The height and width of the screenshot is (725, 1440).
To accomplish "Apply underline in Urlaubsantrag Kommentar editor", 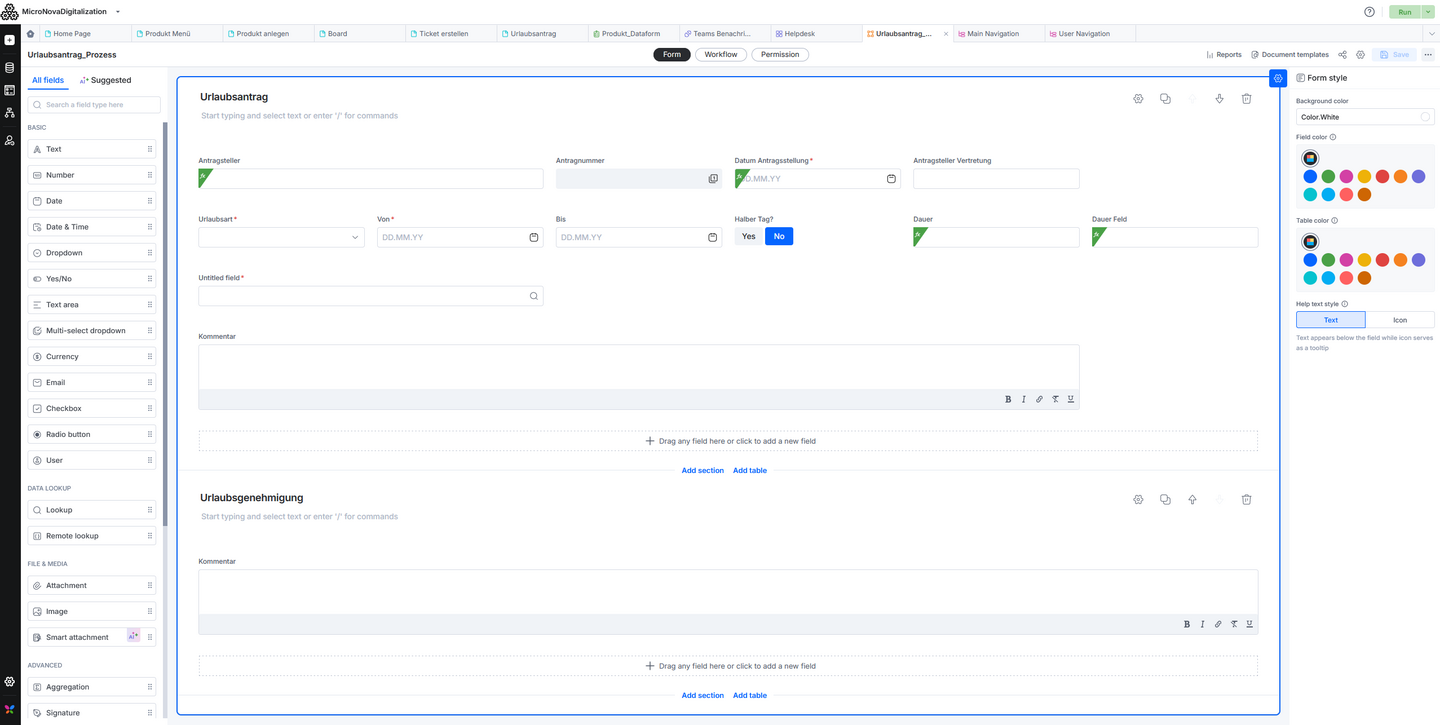I will pyautogui.click(x=1071, y=399).
